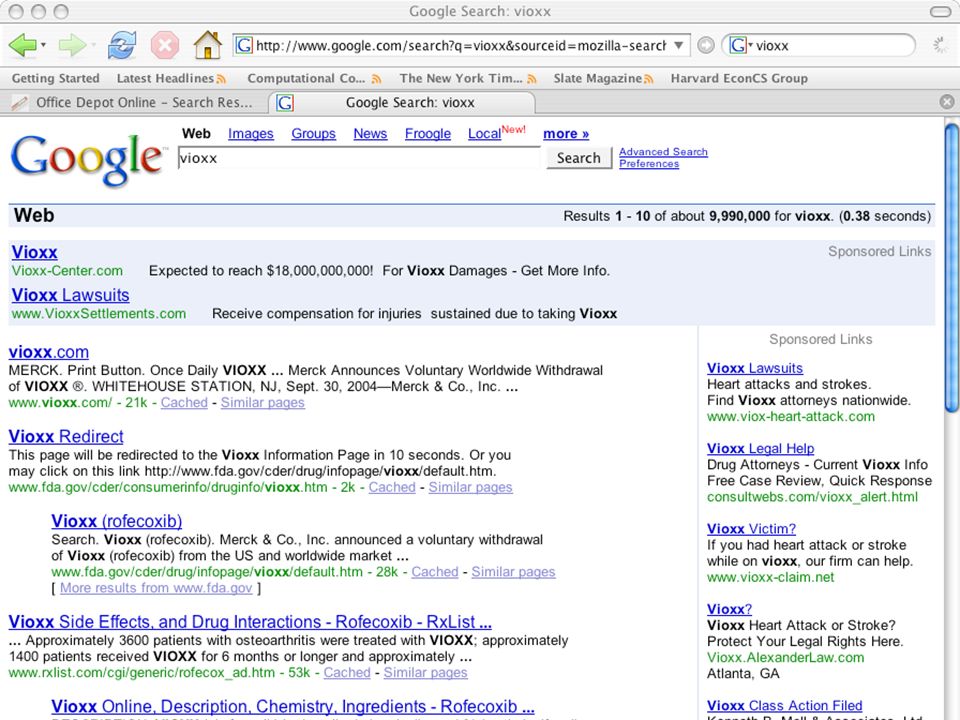Viewport: 960px width, 720px height.
Task: Open Advanced Search link
Action: [663, 151]
